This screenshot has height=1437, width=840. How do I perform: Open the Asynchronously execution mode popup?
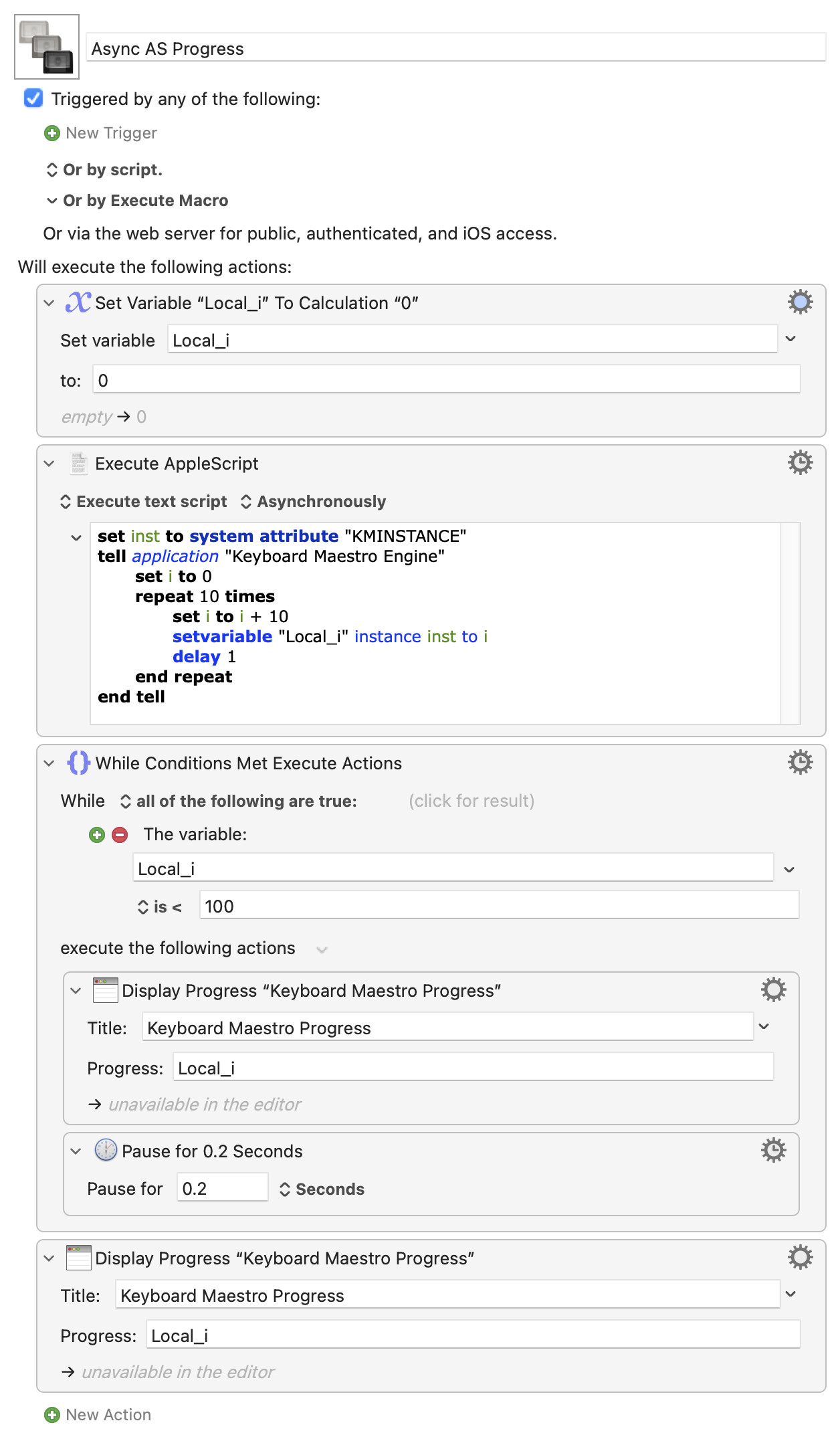pyautogui.click(x=313, y=502)
